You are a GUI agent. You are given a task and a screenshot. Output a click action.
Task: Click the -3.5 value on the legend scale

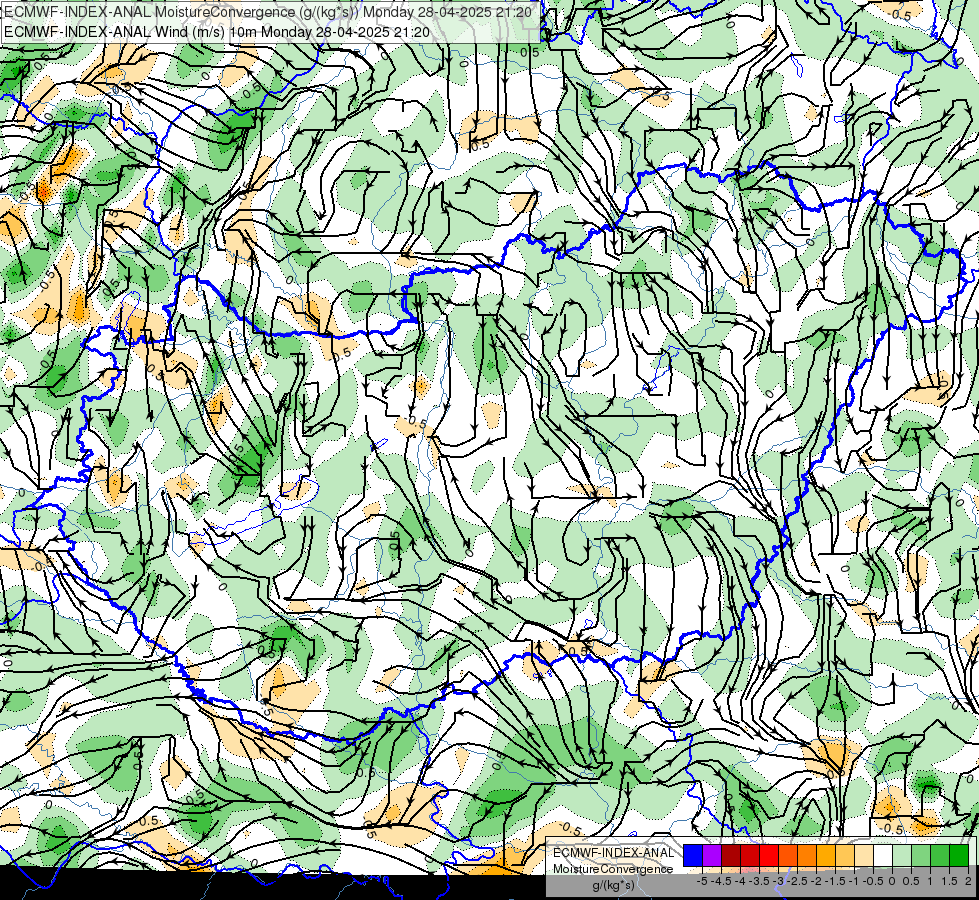759,881
